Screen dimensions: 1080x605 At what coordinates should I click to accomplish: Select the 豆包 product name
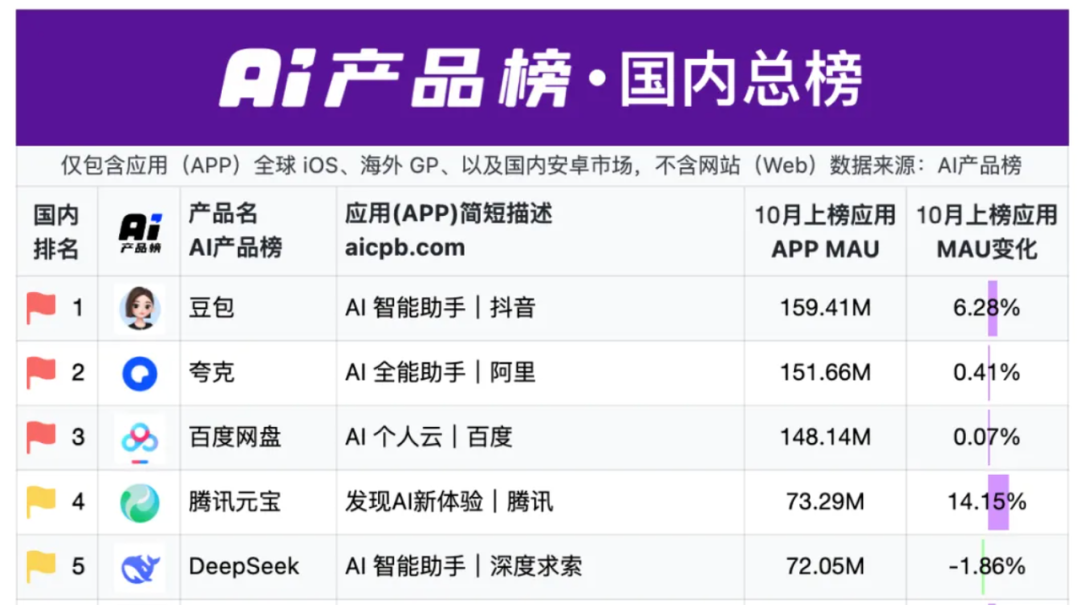211,308
